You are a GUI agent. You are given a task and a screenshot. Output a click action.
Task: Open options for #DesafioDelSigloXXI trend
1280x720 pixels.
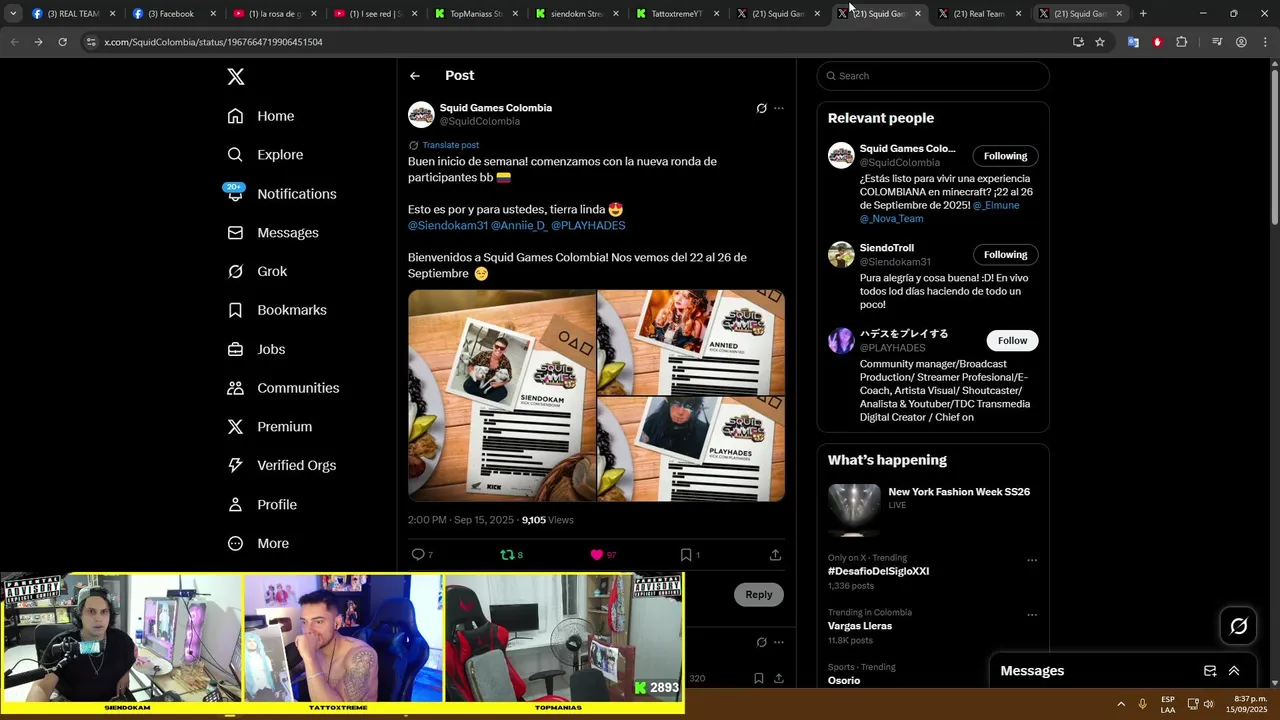click(x=1032, y=561)
